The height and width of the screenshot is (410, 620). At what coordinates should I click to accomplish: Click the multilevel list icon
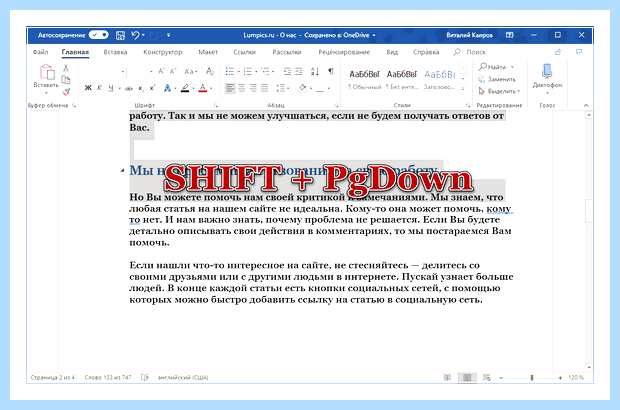[x=265, y=72]
